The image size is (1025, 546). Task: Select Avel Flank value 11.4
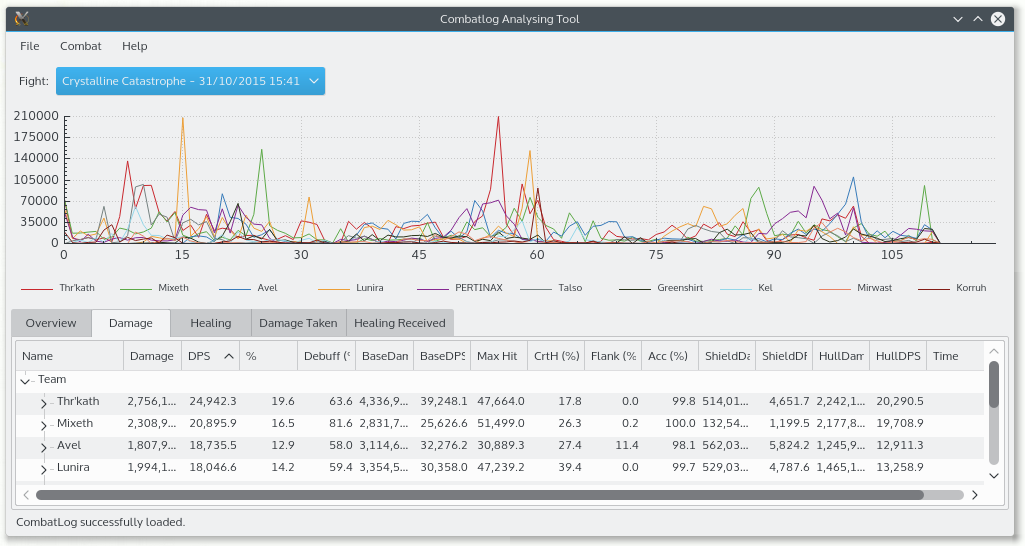click(x=627, y=445)
